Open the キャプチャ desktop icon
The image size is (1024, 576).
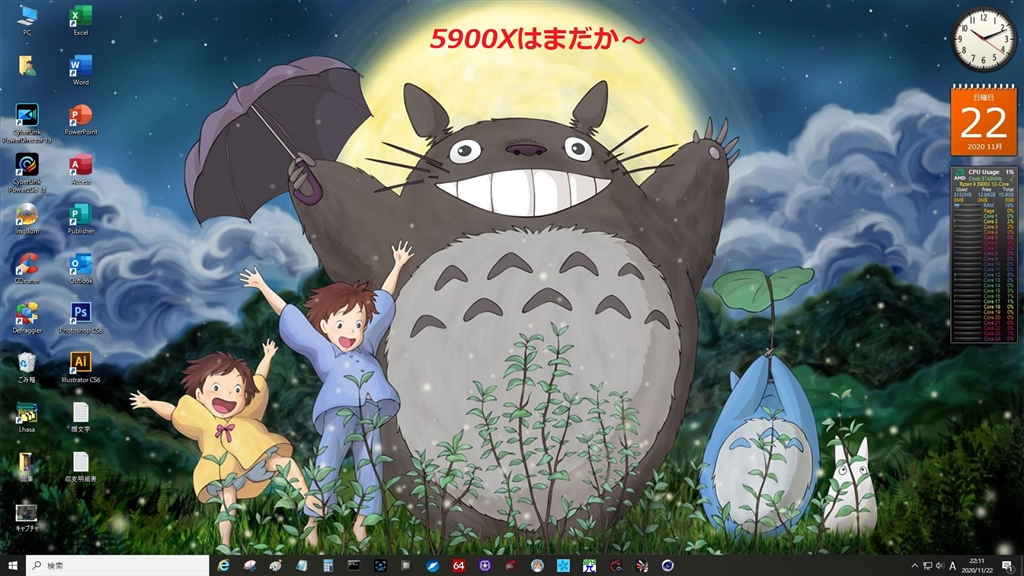tap(27, 517)
